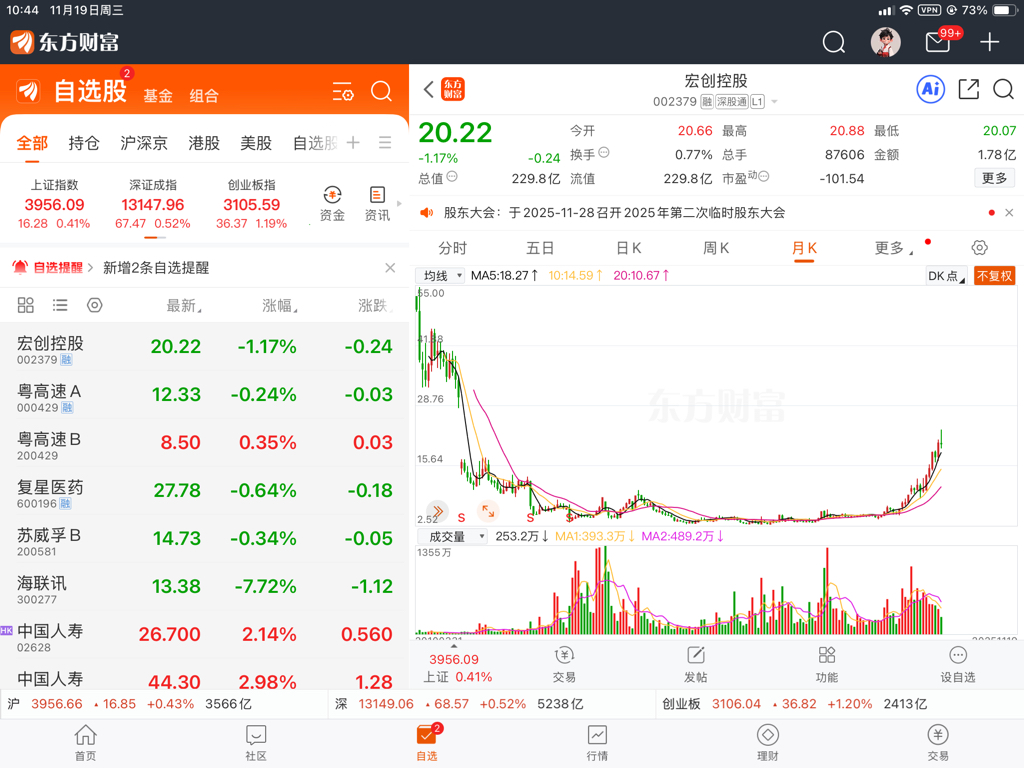Open 资讯 news shortcut
Image resolution: width=1024 pixels, height=768 pixels.
point(377,204)
